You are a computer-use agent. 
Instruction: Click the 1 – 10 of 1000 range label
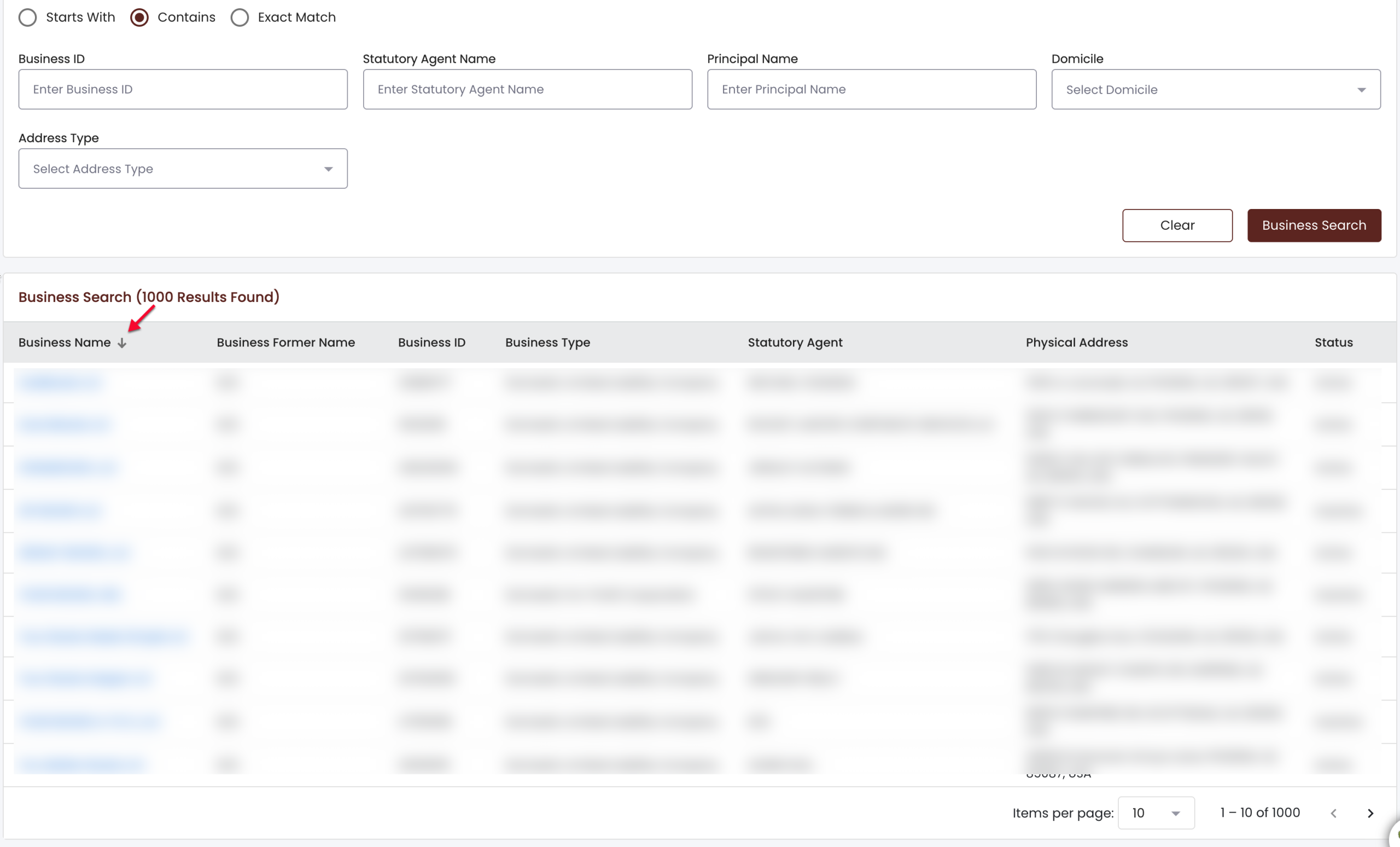point(1259,813)
